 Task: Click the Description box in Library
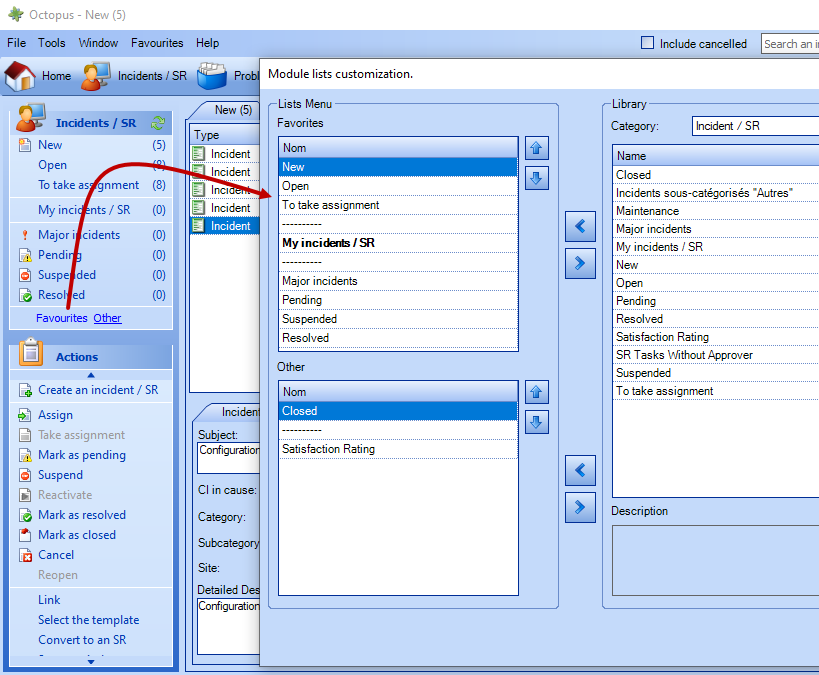click(716, 560)
